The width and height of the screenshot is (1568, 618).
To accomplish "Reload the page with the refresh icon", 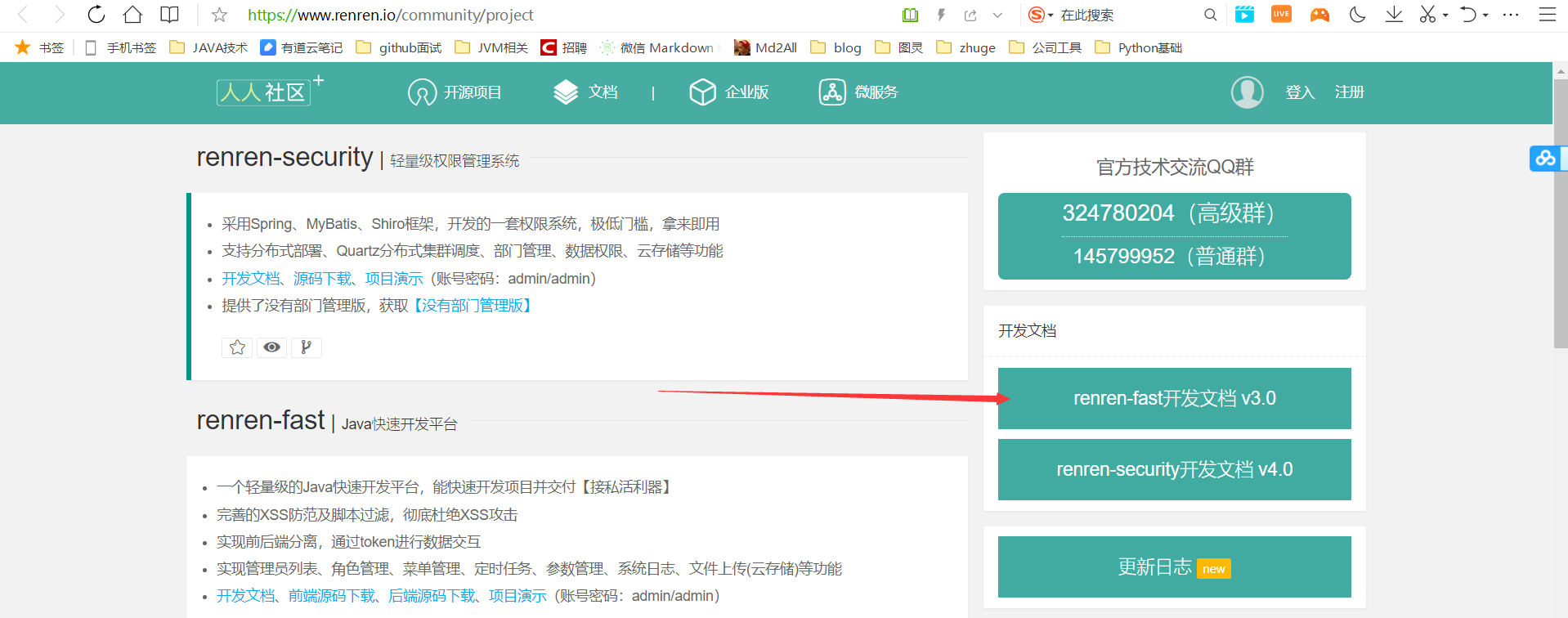I will [x=96, y=15].
